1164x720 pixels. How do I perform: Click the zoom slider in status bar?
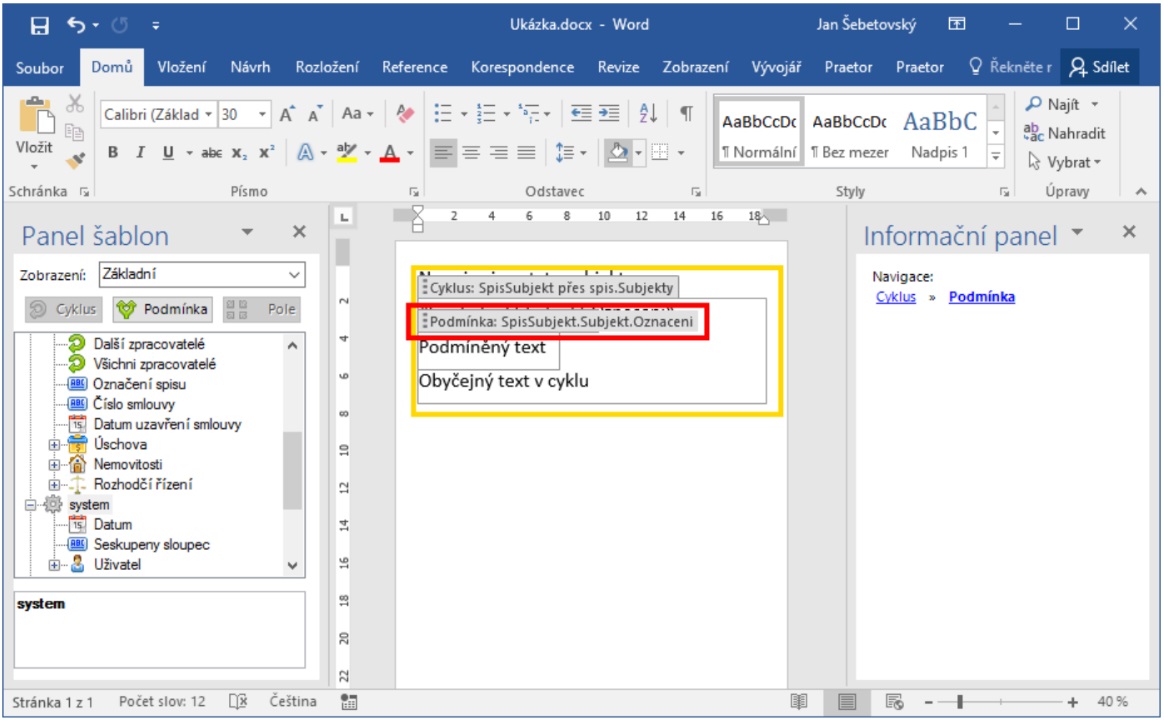[959, 702]
